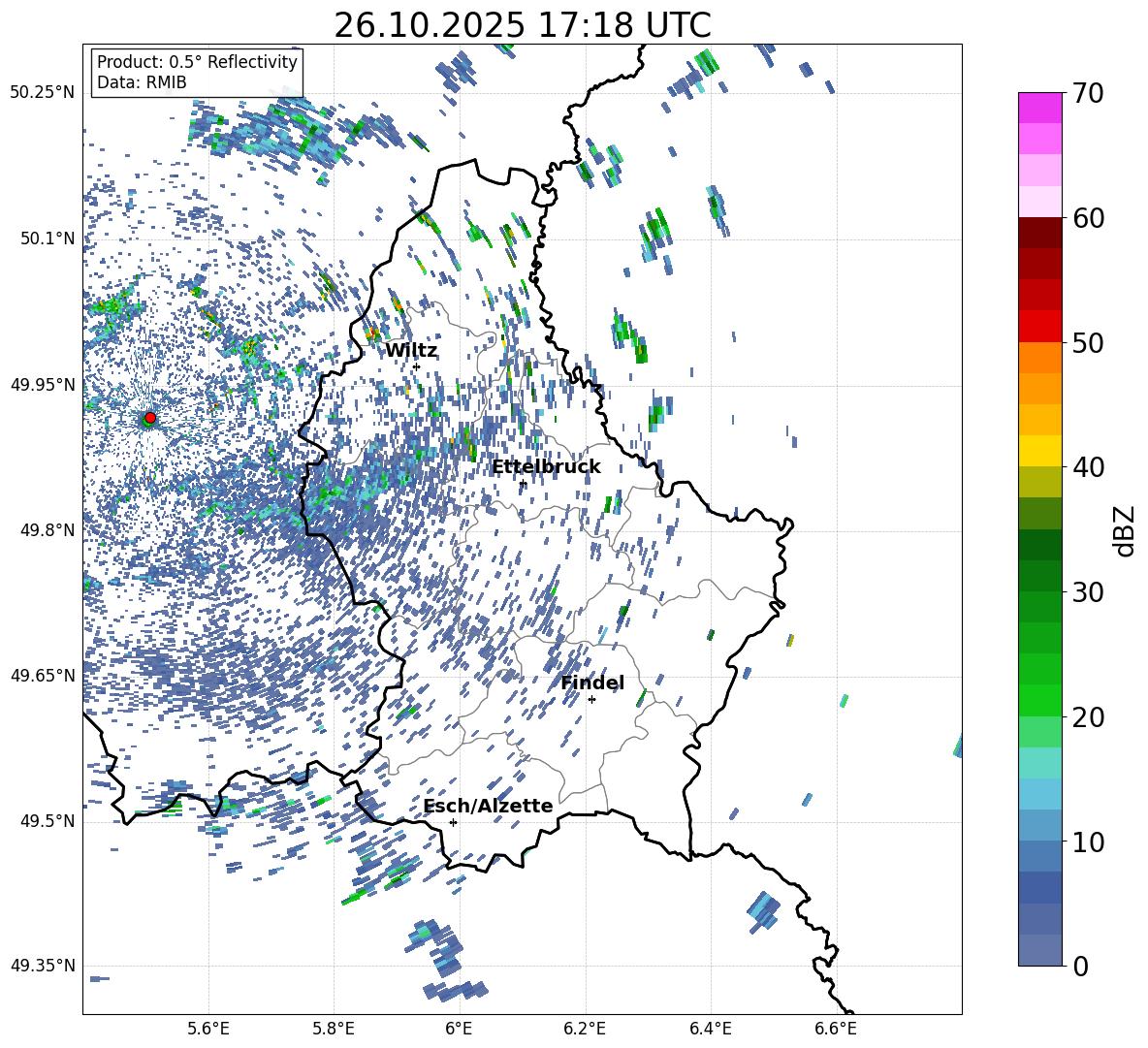Click the red radar site marker
The width and height of the screenshot is (1148, 1048).
click(149, 417)
